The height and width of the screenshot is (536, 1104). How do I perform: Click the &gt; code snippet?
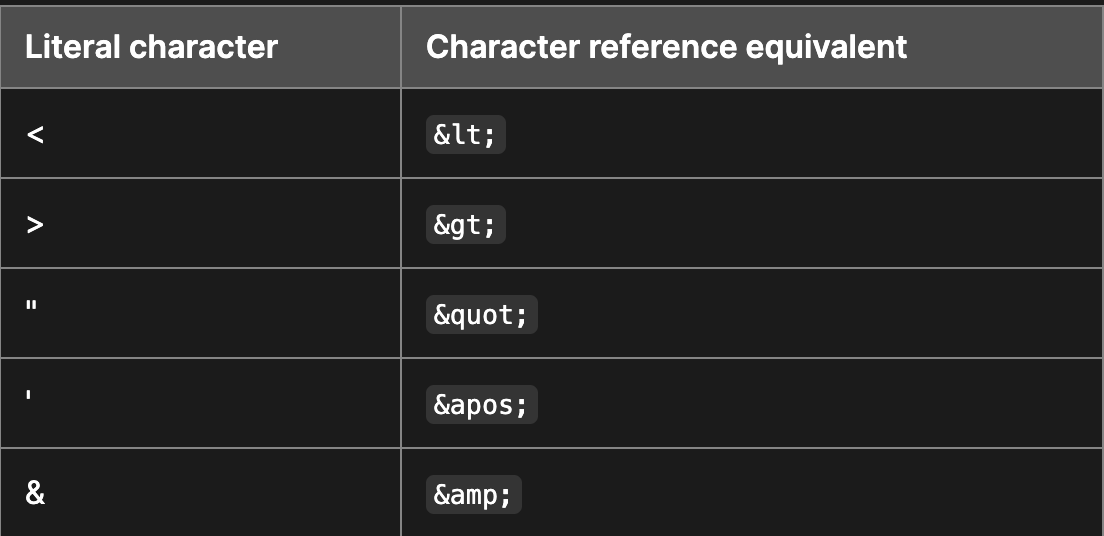coord(465,225)
